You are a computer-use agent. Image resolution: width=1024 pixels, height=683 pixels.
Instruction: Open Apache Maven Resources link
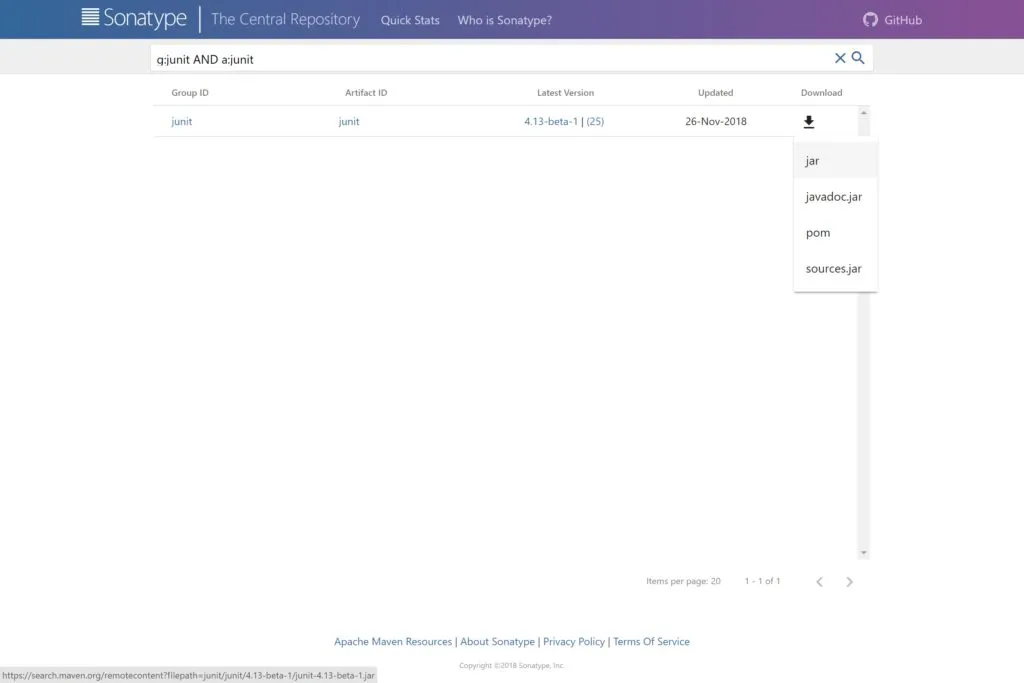(x=392, y=642)
